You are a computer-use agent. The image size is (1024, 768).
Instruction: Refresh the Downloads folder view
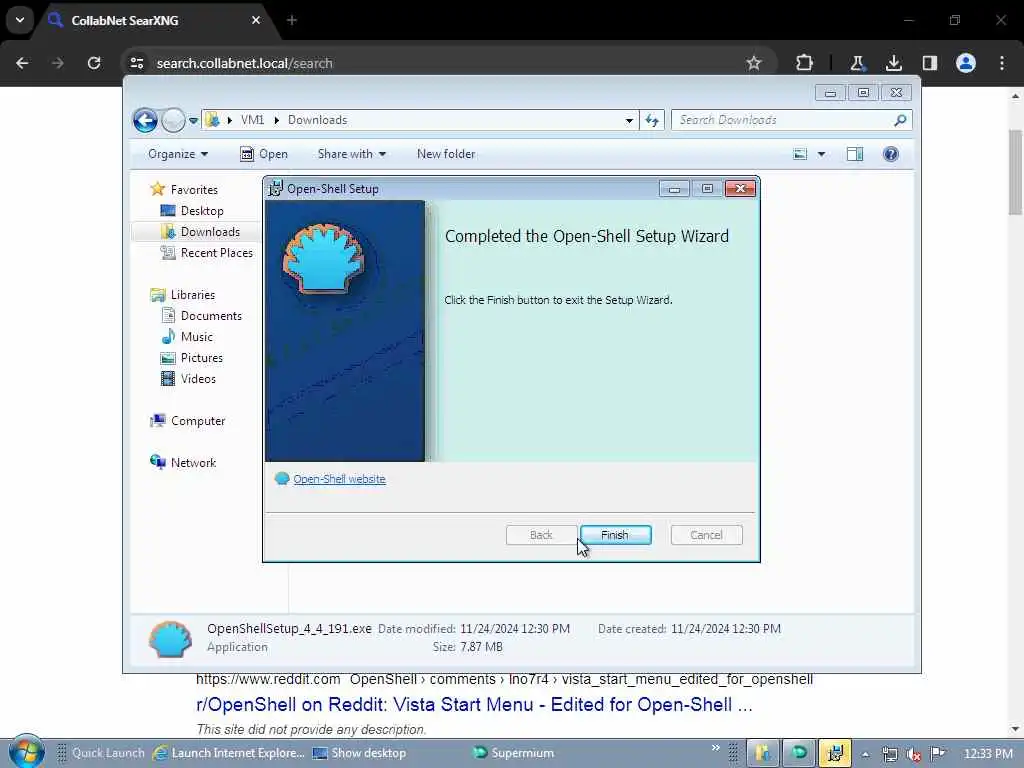[x=652, y=120]
